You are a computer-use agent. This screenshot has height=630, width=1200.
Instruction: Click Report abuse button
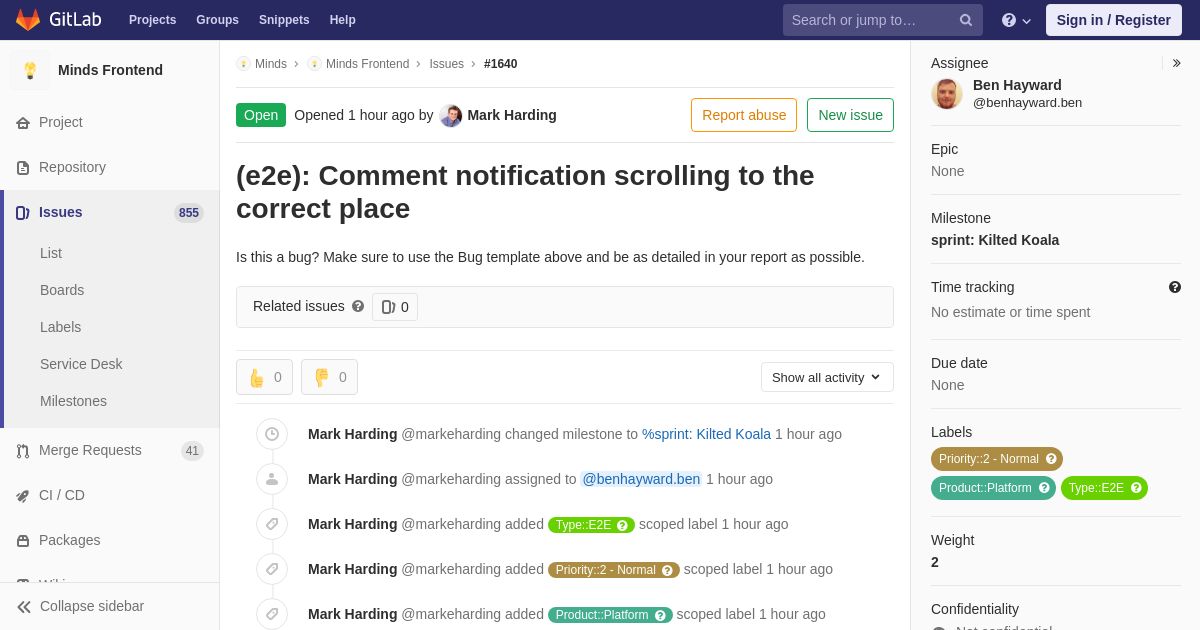coord(744,115)
